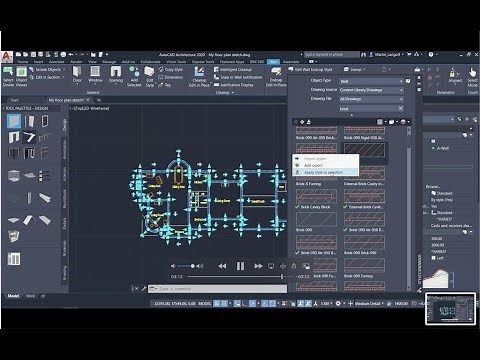Click the customize wrench icon by command line

(144, 289)
